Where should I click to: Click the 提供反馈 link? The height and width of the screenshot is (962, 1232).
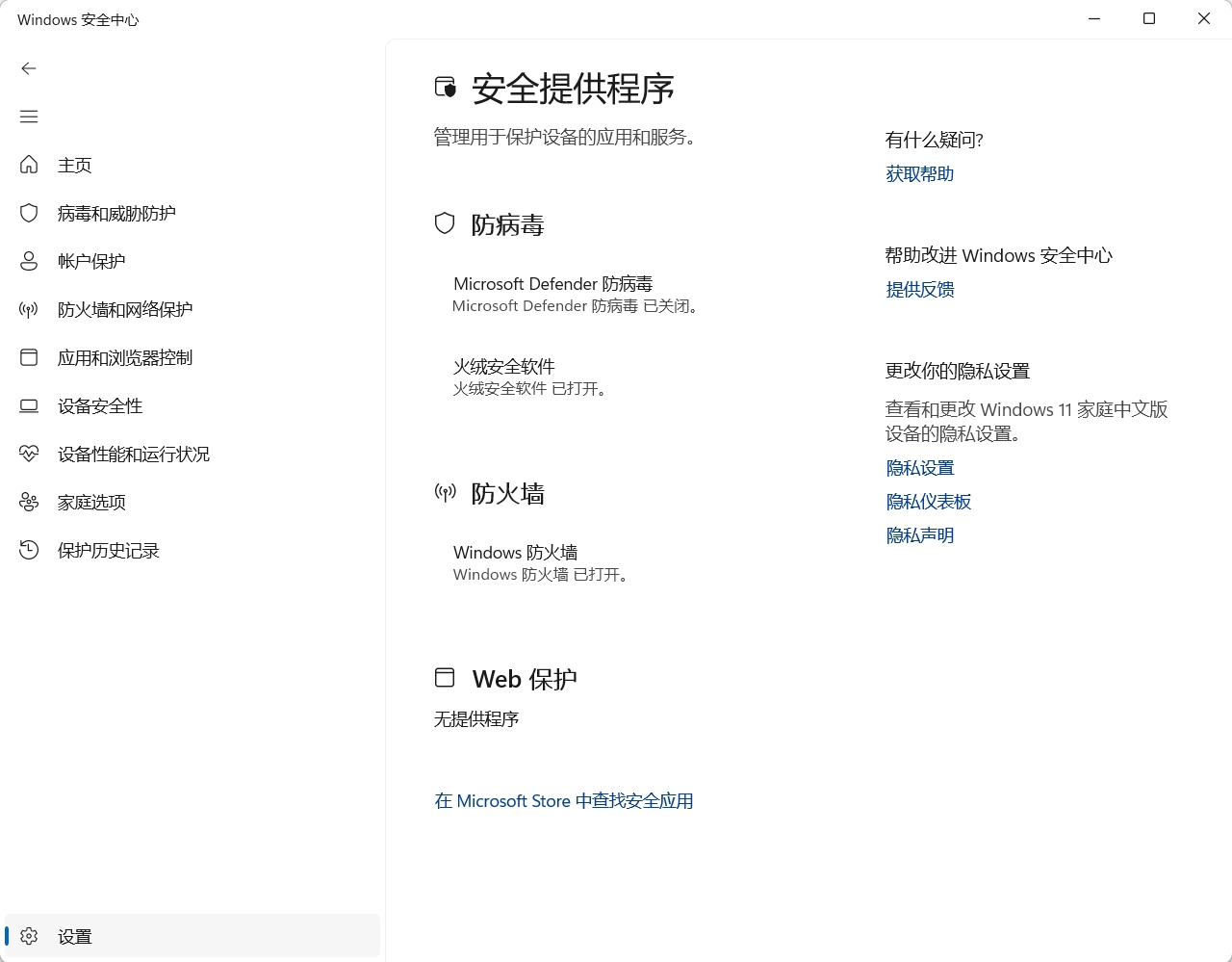coord(919,290)
